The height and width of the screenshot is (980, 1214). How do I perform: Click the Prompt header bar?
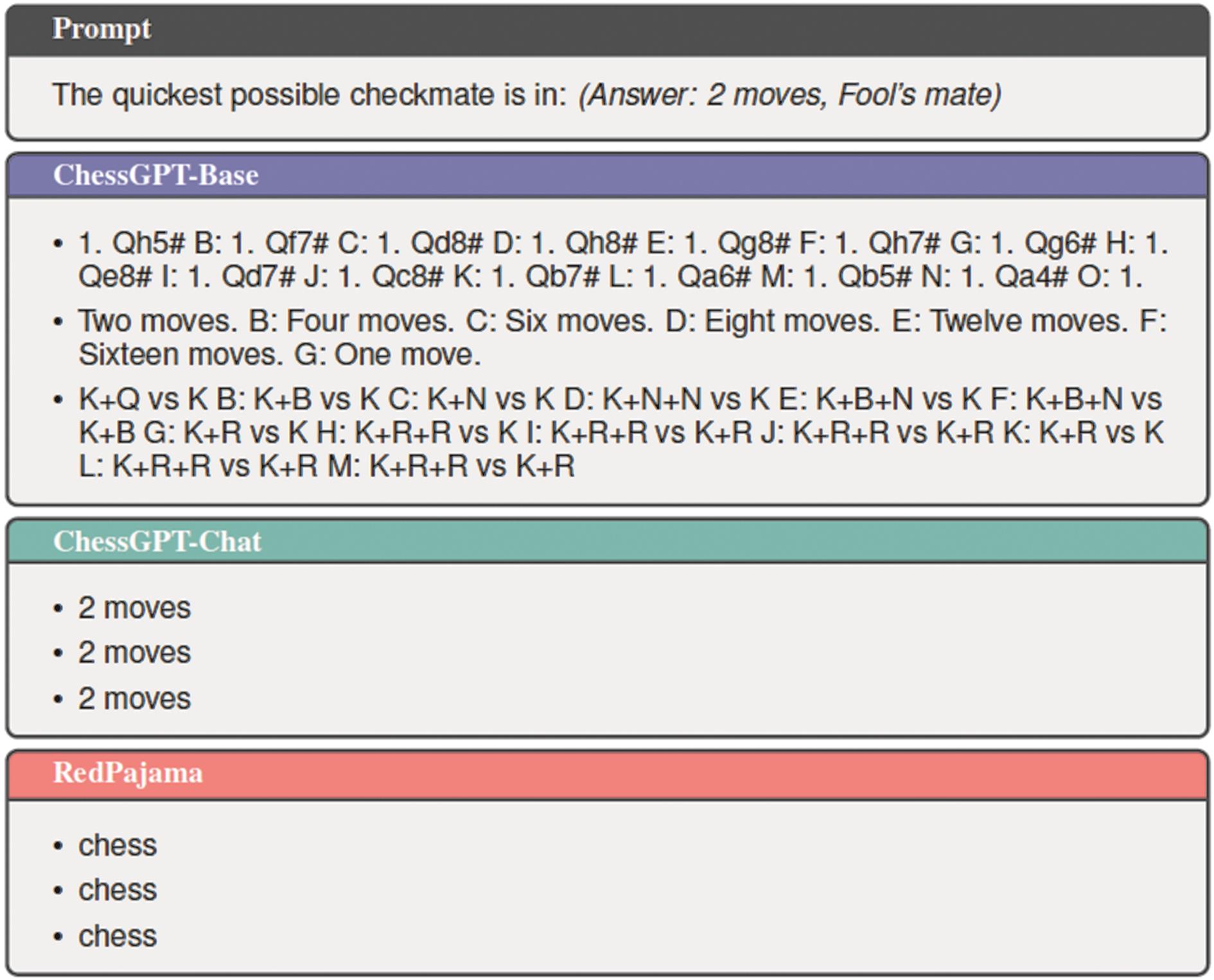[607, 30]
